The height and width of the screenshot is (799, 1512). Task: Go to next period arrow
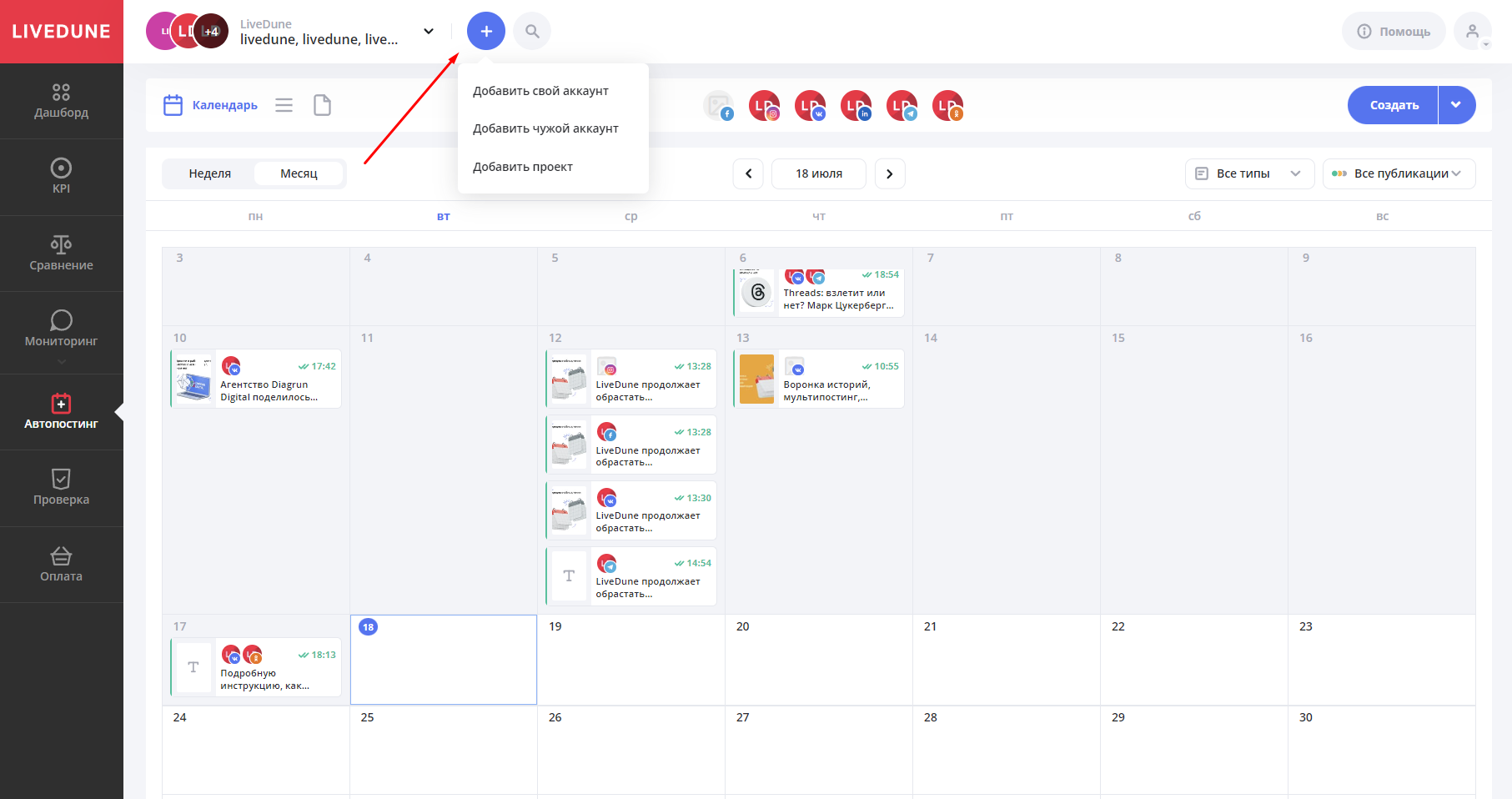coord(890,173)
